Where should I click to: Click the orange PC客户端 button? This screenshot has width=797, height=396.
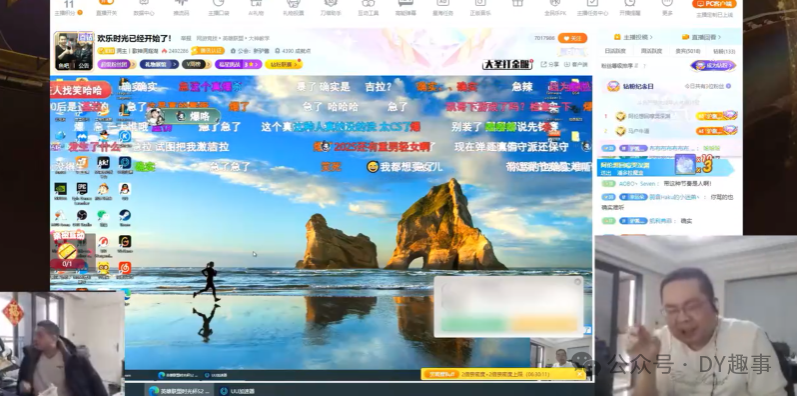pos(714,4)
